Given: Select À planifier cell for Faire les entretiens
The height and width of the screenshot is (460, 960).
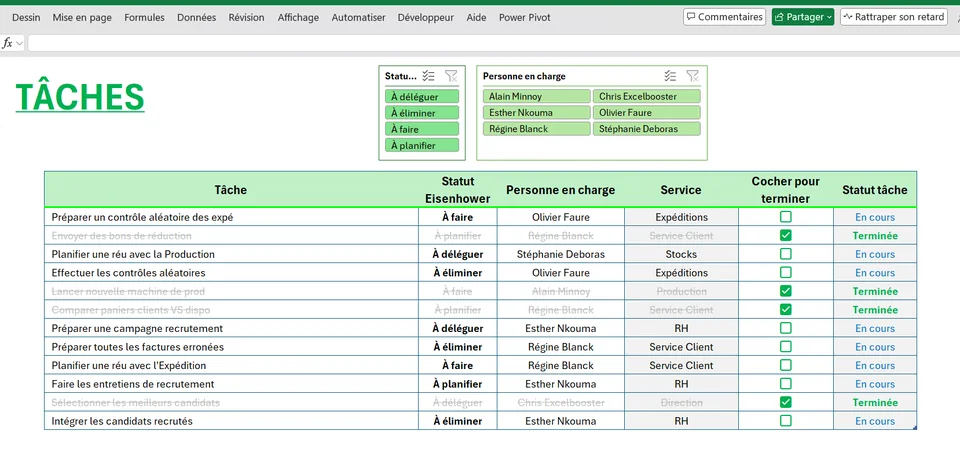Looking at the screenshot, I should tap(458, 384).
